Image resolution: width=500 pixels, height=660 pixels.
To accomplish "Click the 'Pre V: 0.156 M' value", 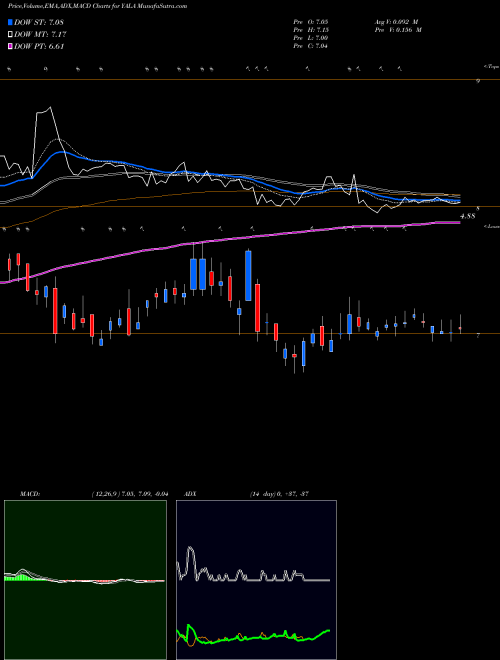I will pyautogui.click(x=397, y=30).
